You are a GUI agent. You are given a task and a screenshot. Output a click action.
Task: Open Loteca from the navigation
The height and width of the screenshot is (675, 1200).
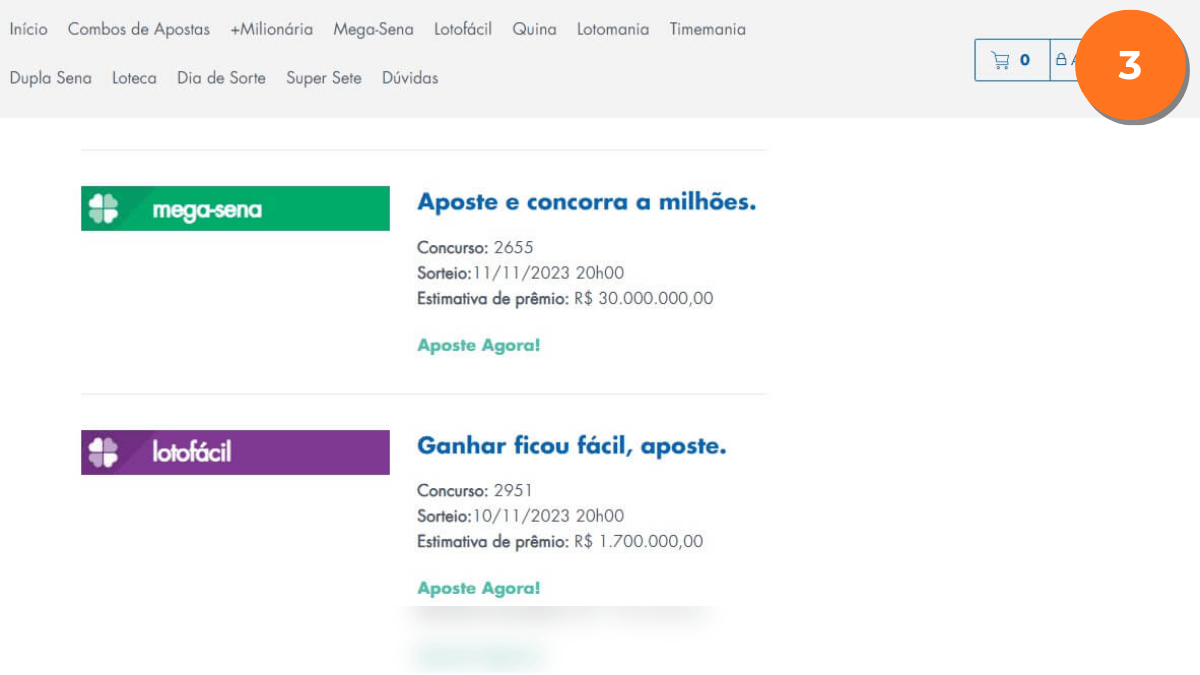pyautogui.click(x=134, y=78)
